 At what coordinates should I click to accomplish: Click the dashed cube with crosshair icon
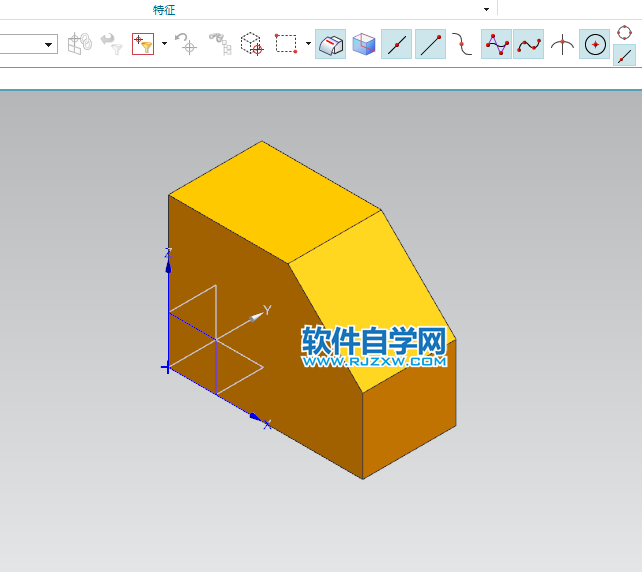[x=252, y=45]
